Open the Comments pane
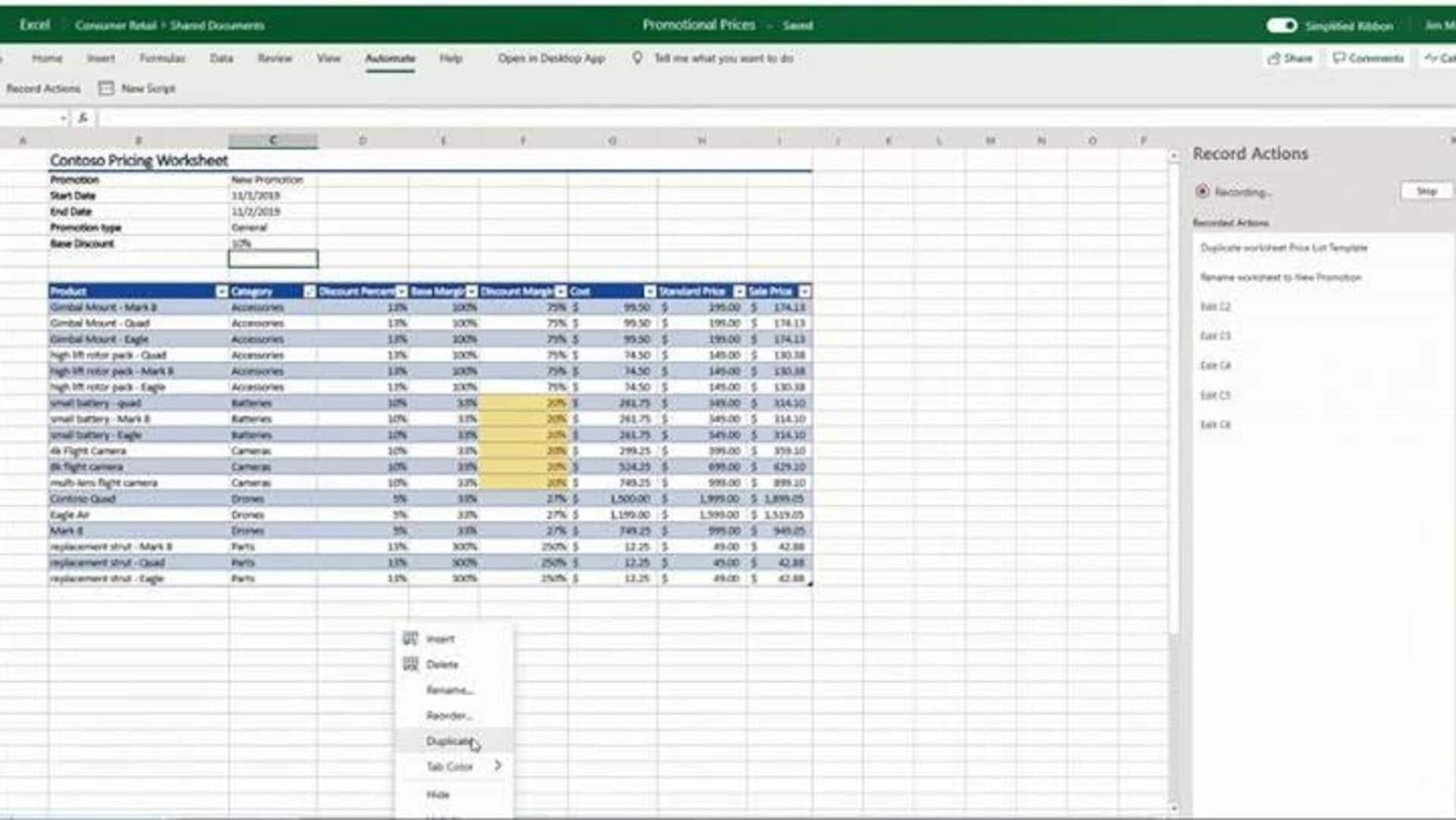The image size is (1456, 820). click(1369, 58)
